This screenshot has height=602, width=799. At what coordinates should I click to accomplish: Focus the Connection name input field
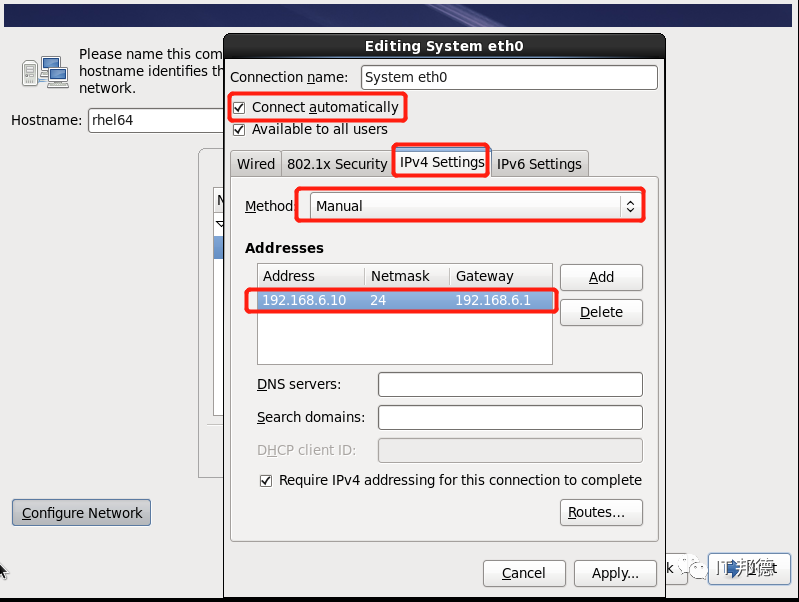(x=509, y=77)
